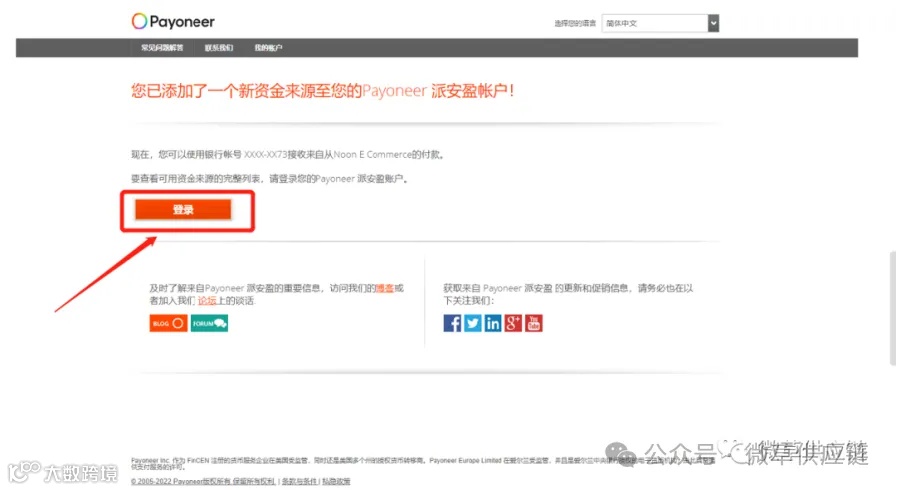Click the orange heading 您已添加了一个新资金来源
Screen dimensions: 897x490
coord(323,91)
